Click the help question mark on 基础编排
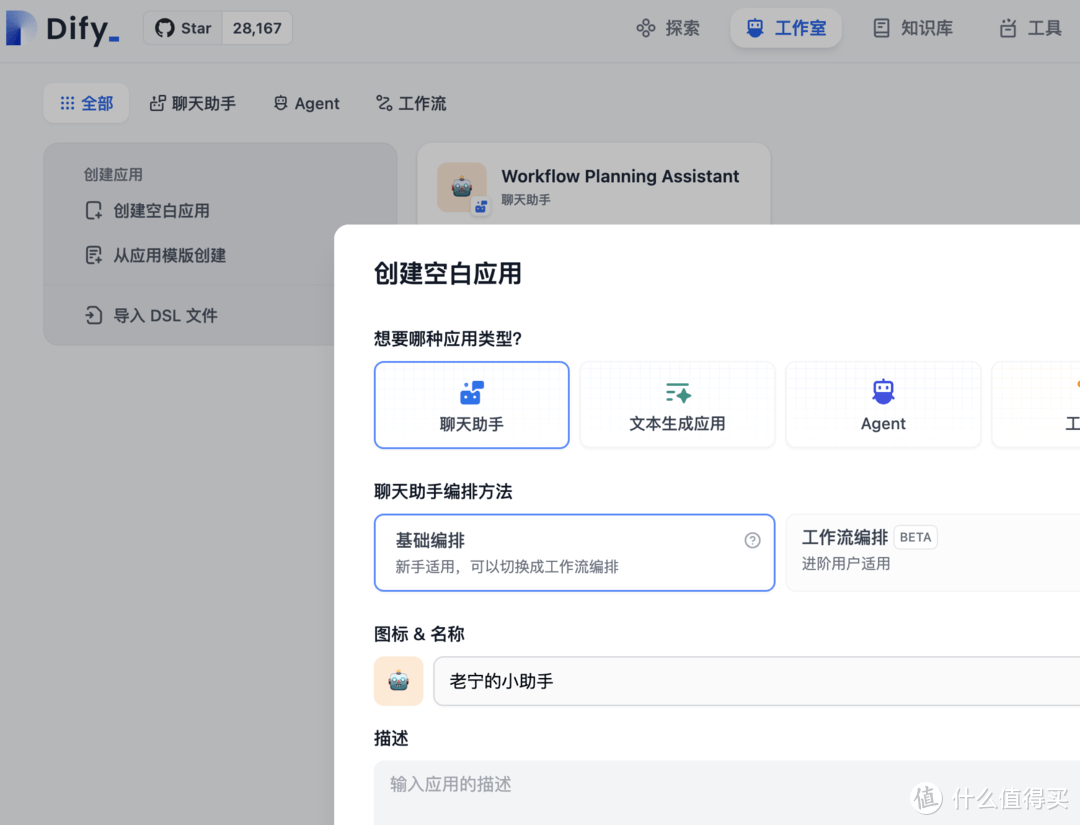 (752, 540)
